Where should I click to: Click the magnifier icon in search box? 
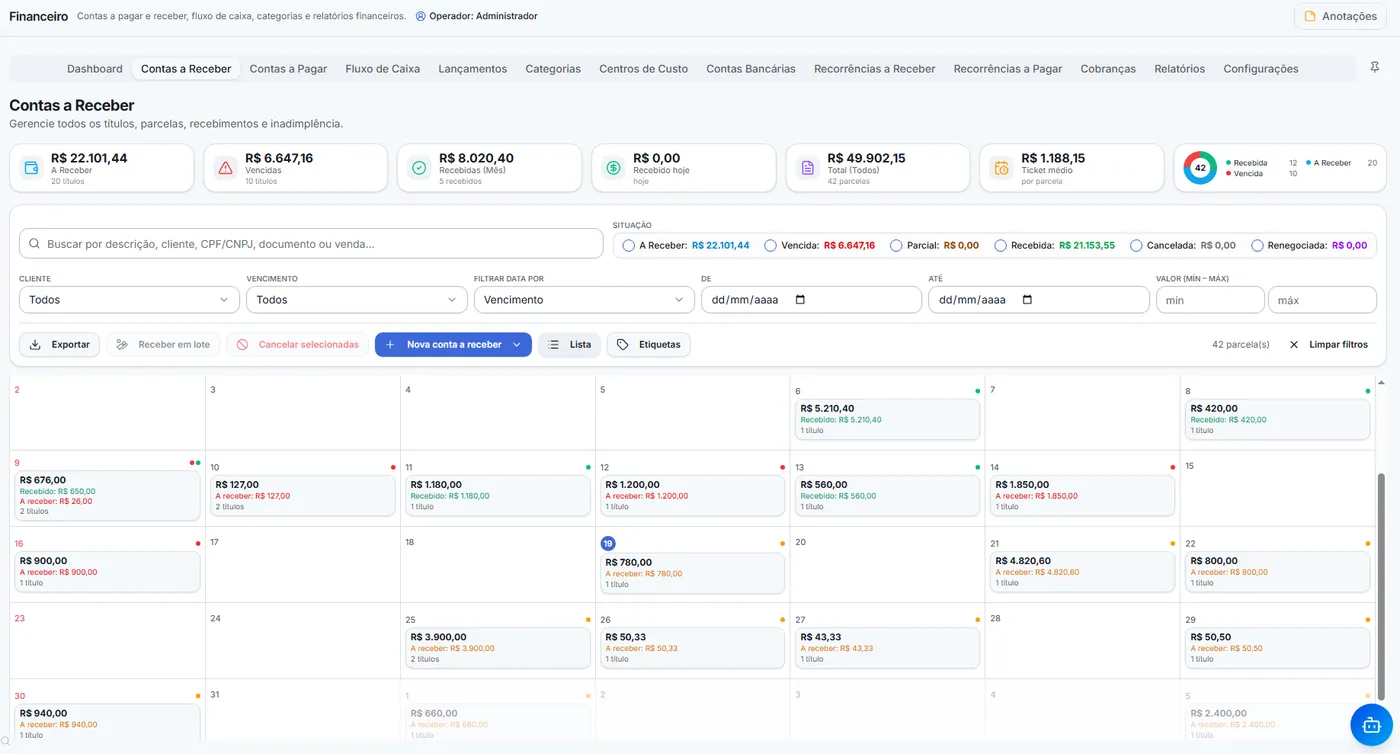pyautogui.click(x=35, y=244)
